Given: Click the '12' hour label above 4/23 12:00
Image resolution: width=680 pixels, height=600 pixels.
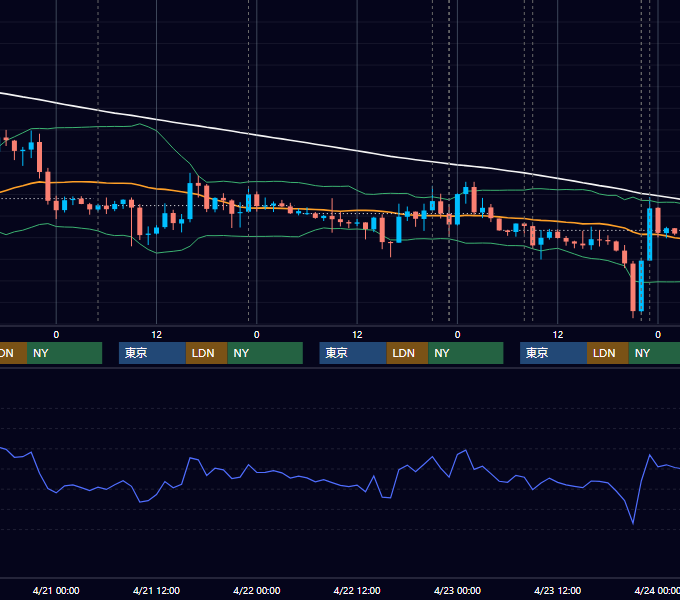Looking at the screenshot, I should tap(558, 335).
